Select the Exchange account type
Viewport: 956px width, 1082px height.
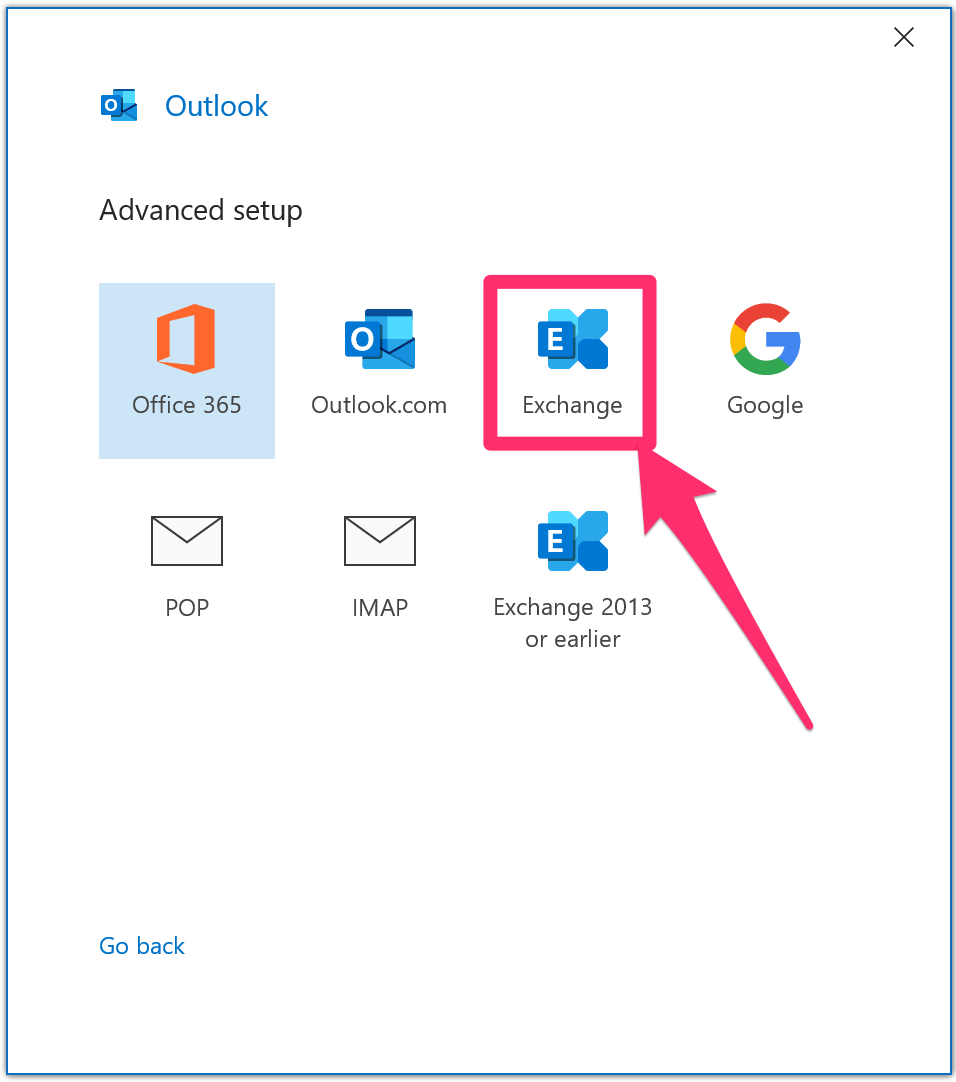pos(572,364)
